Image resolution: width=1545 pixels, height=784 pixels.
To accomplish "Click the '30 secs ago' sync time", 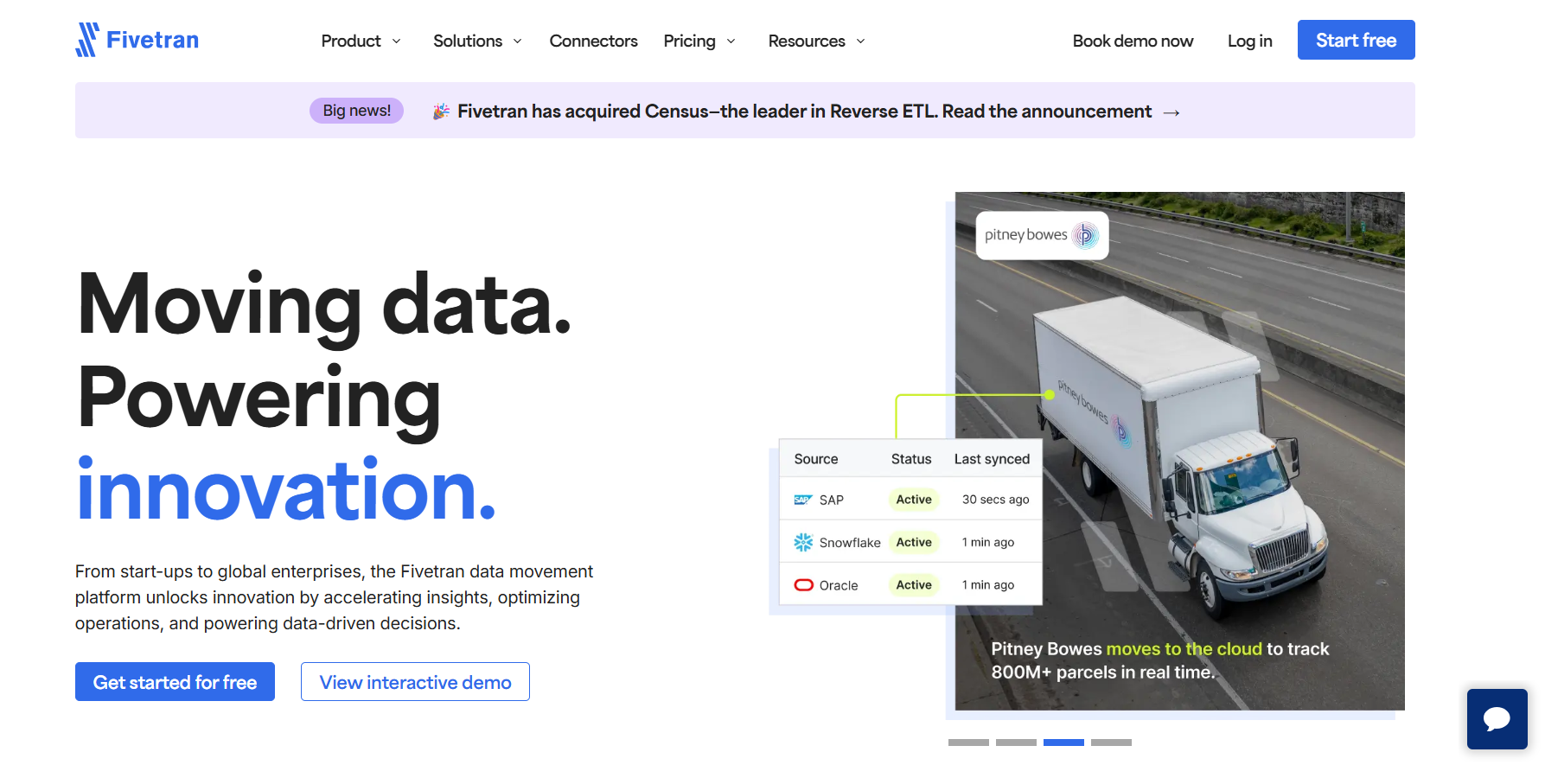I will click(x=995, y=500).
